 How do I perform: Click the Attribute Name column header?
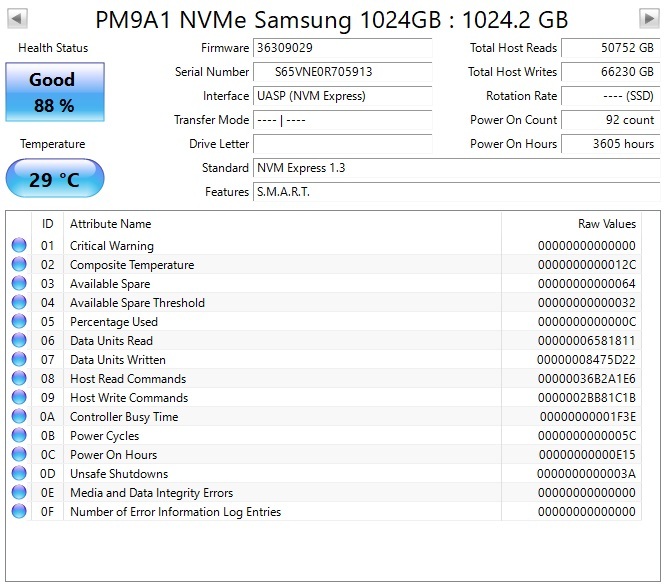pyautogui.click(x=282, y=224)
